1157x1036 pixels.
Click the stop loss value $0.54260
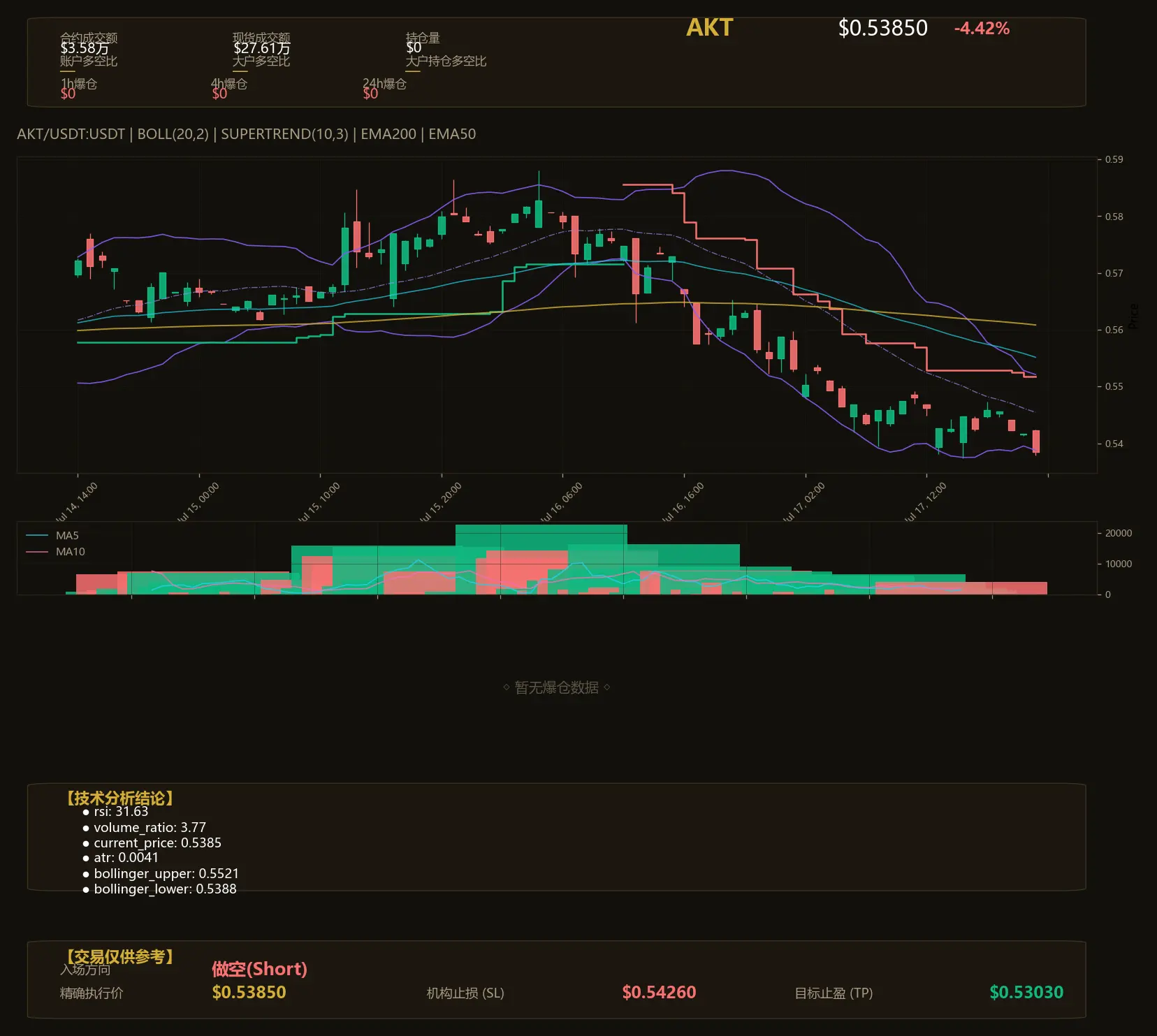659,992
